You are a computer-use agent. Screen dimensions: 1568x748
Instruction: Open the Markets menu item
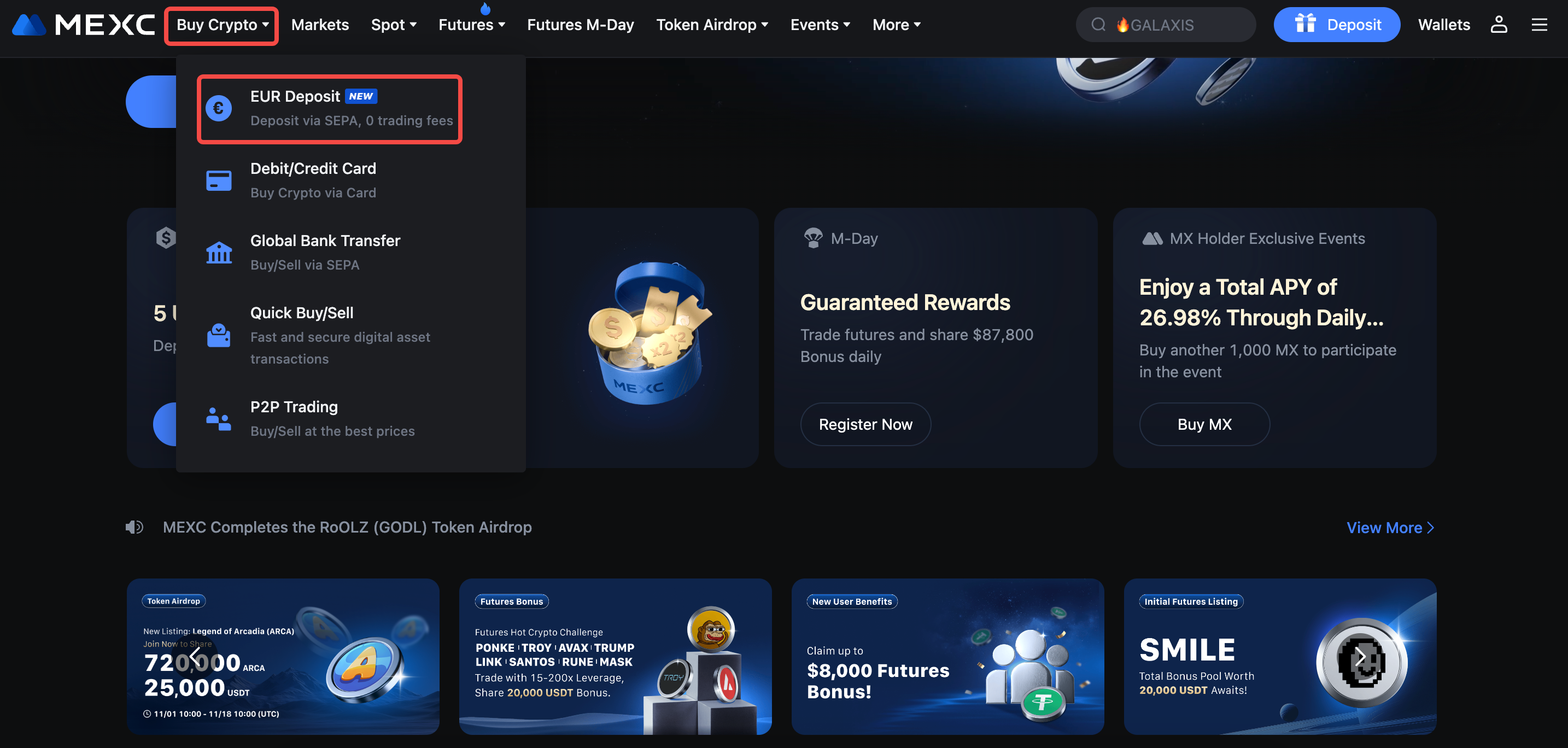320,25
